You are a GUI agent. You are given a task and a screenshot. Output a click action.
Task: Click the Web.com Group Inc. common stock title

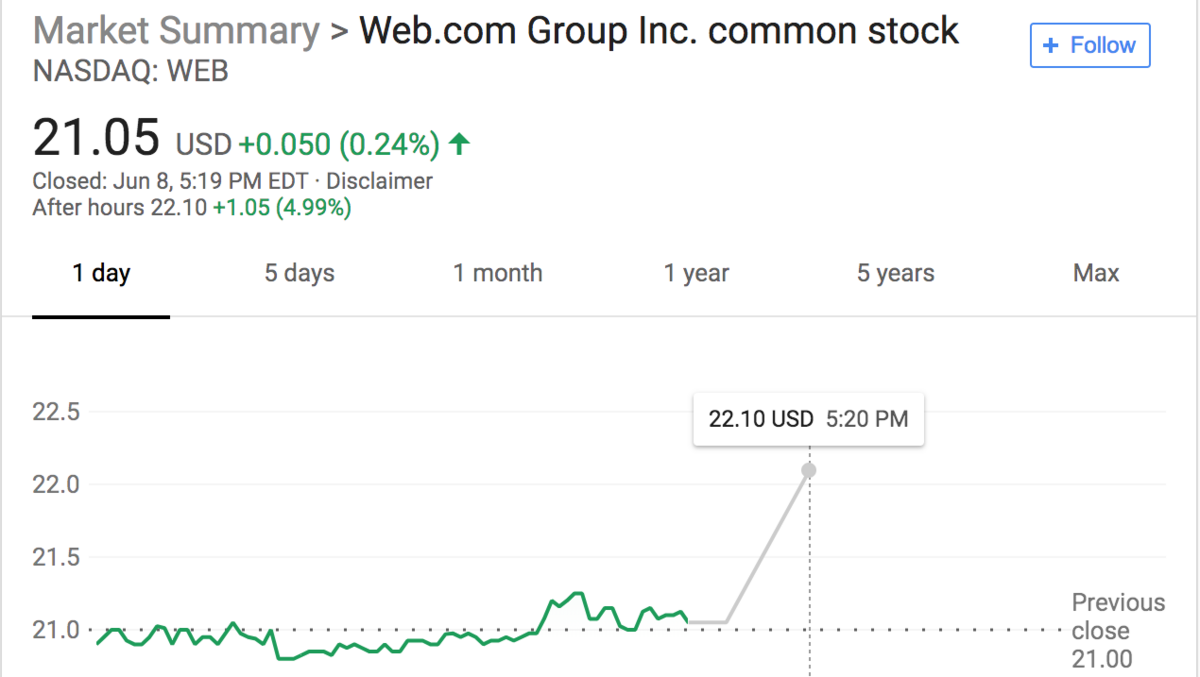coord(659,31)
